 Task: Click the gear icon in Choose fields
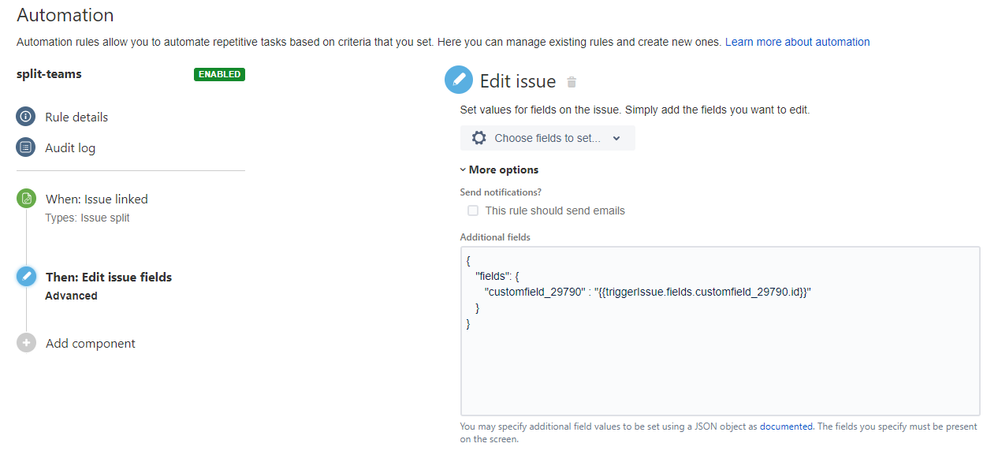coord(479,138)
